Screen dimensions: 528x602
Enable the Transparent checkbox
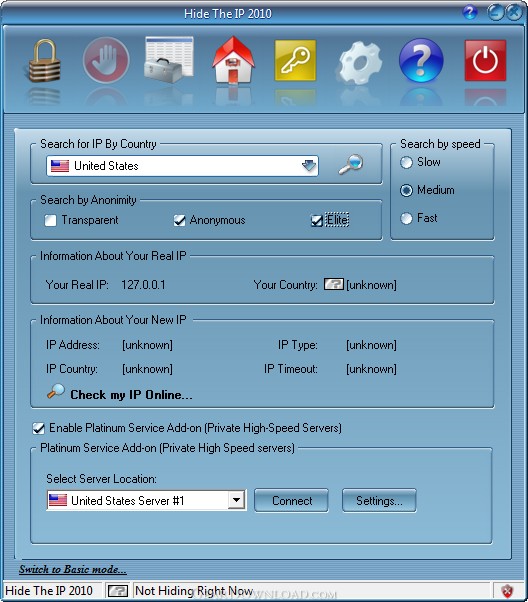(x=50, y=220)
